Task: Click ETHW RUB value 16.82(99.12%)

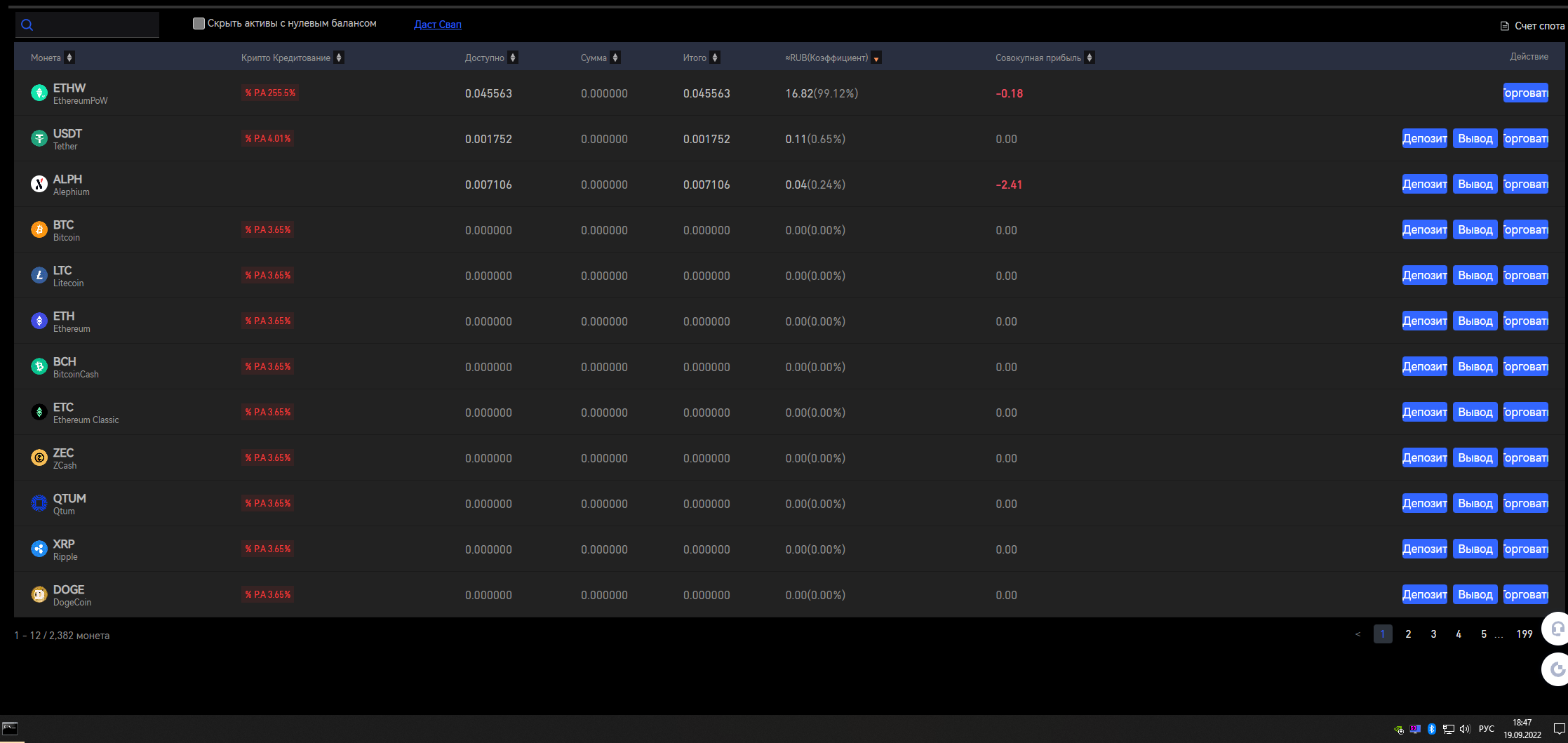Action: pos(822,93)
